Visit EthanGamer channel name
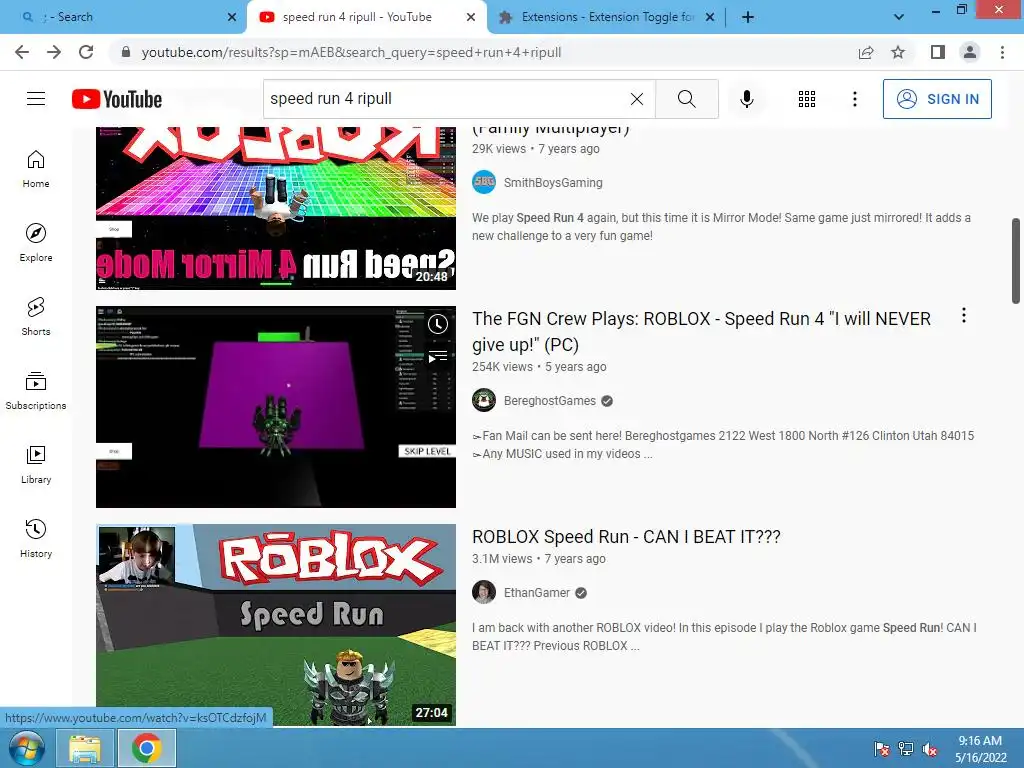This screenshot has height=768, width=1024. click(537, 593)
